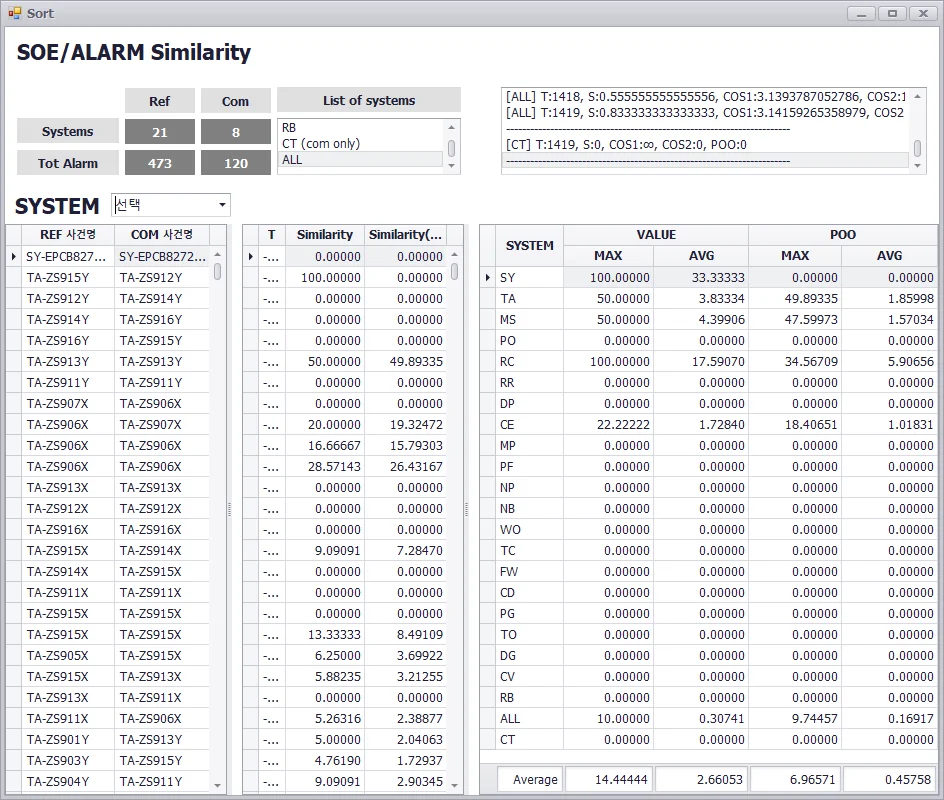Click the Com systems count 8
Screen dimensions: 944x800
(x=235, y=132)
